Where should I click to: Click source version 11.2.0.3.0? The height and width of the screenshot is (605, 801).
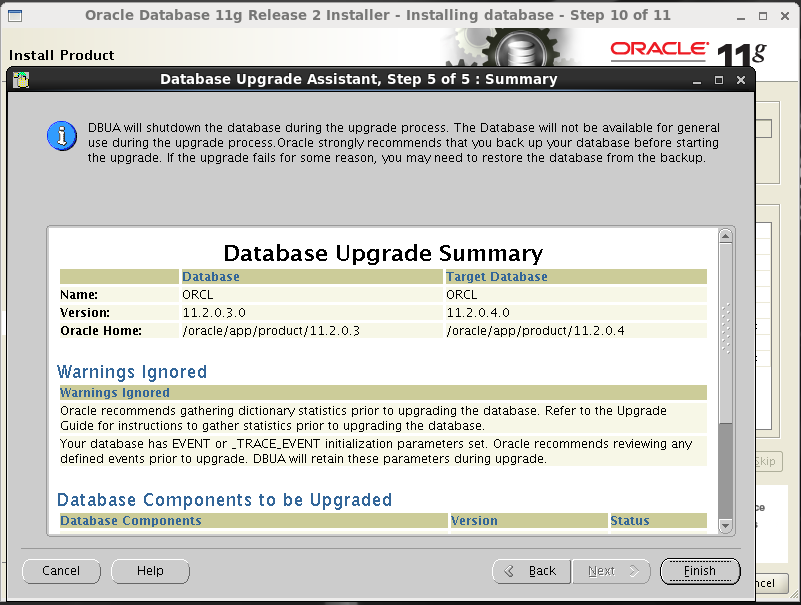pyautogui.click(x=214, y=313)
